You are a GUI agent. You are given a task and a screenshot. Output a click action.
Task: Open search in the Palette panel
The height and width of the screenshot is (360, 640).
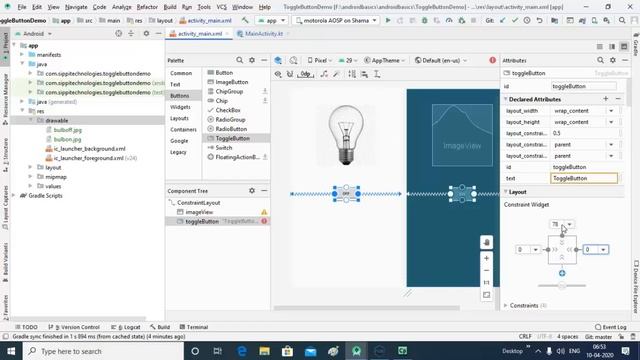click(240, 60)
